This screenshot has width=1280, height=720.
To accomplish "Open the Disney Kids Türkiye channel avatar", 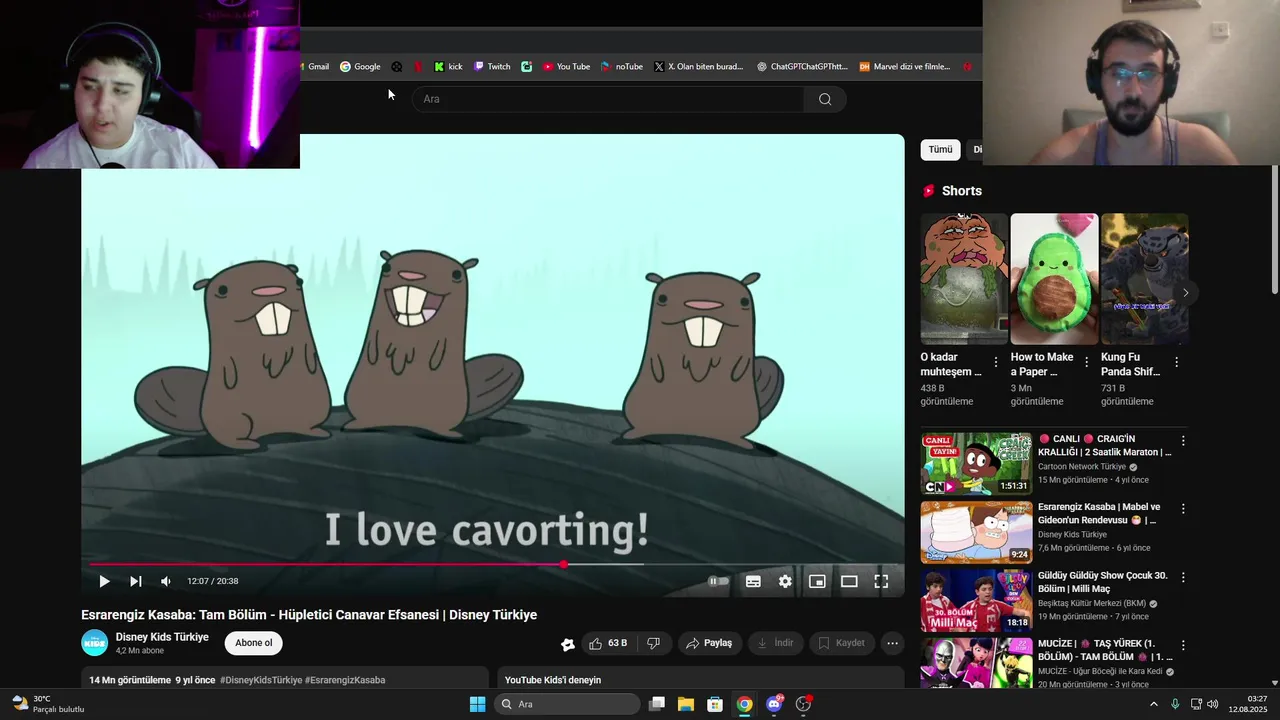I will 94,643.
